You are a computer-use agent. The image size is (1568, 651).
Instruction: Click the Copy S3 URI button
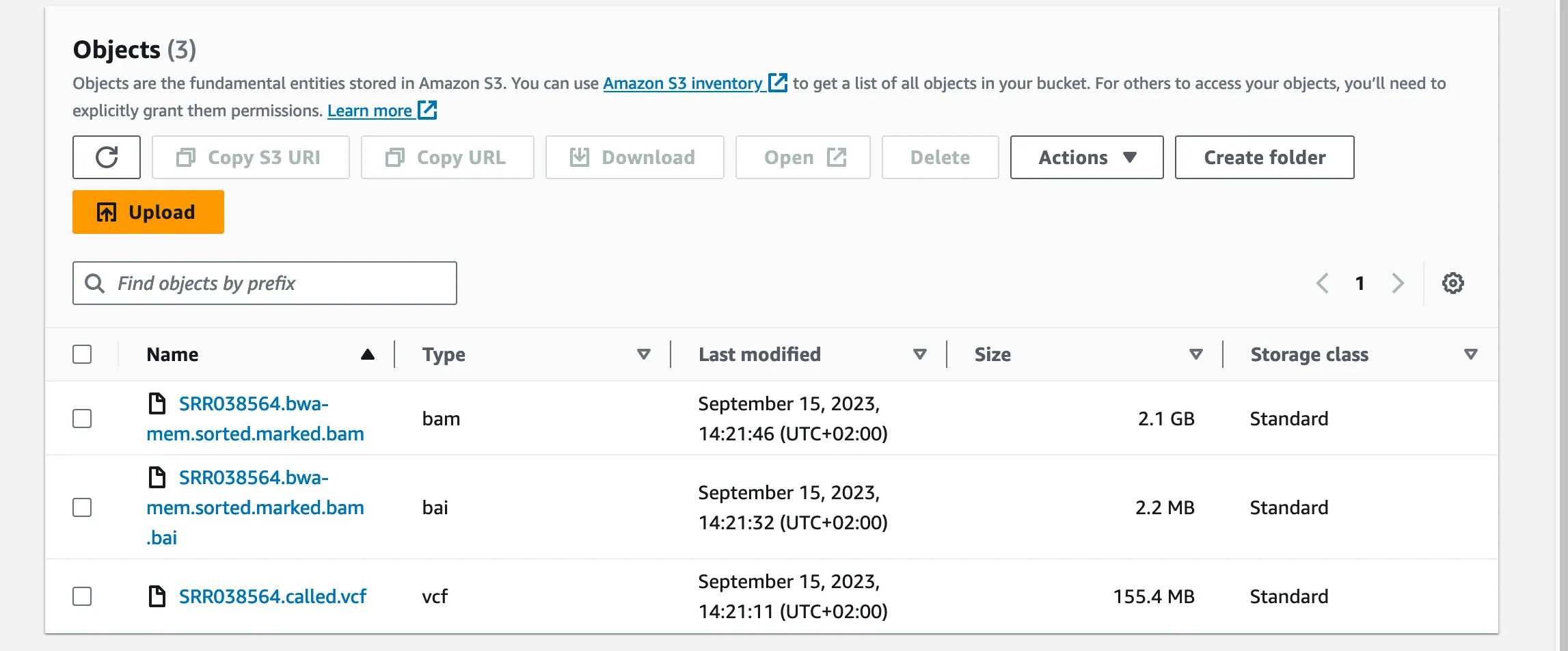[250, 157]
